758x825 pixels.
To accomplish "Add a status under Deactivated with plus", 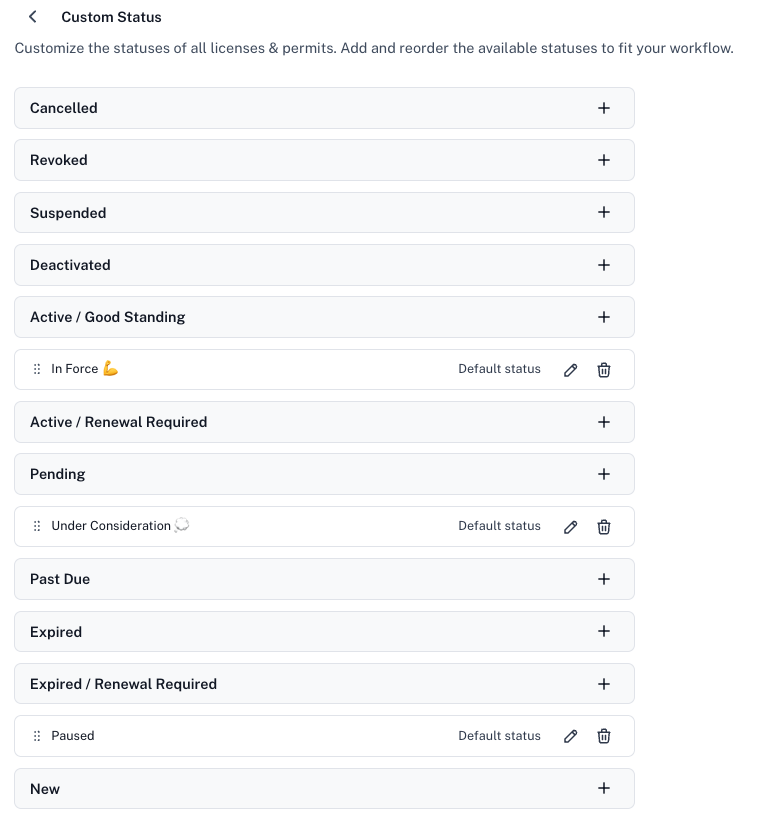I will (x=604, y=265).
